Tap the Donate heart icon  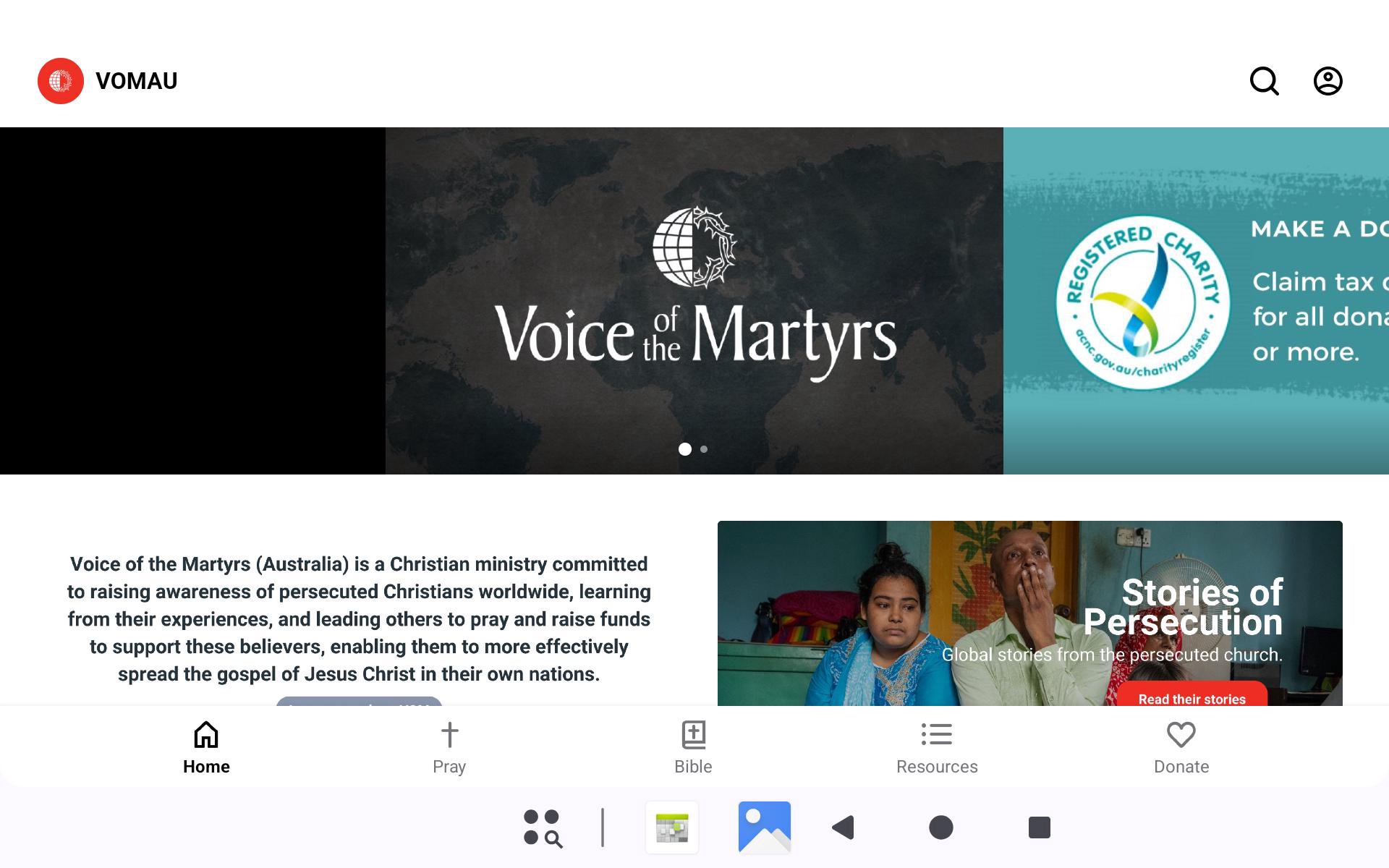[1181, 735]
